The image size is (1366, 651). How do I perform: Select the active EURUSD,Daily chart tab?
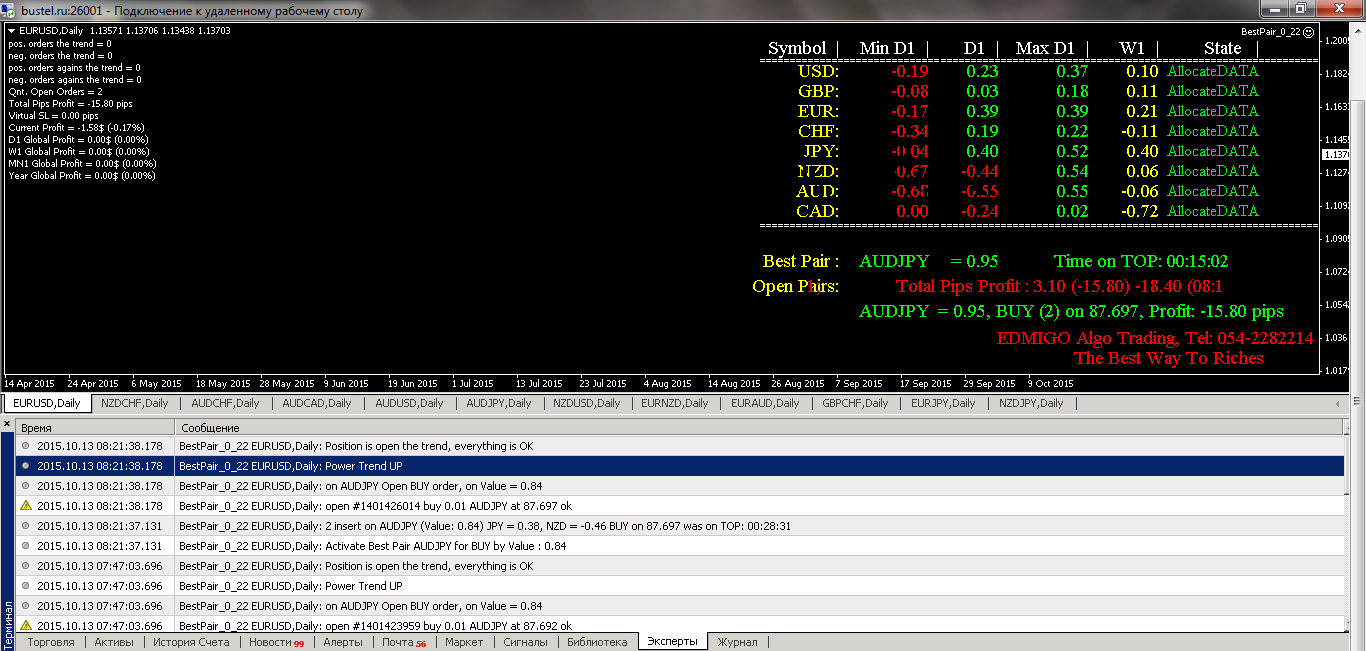pos(47,403)
